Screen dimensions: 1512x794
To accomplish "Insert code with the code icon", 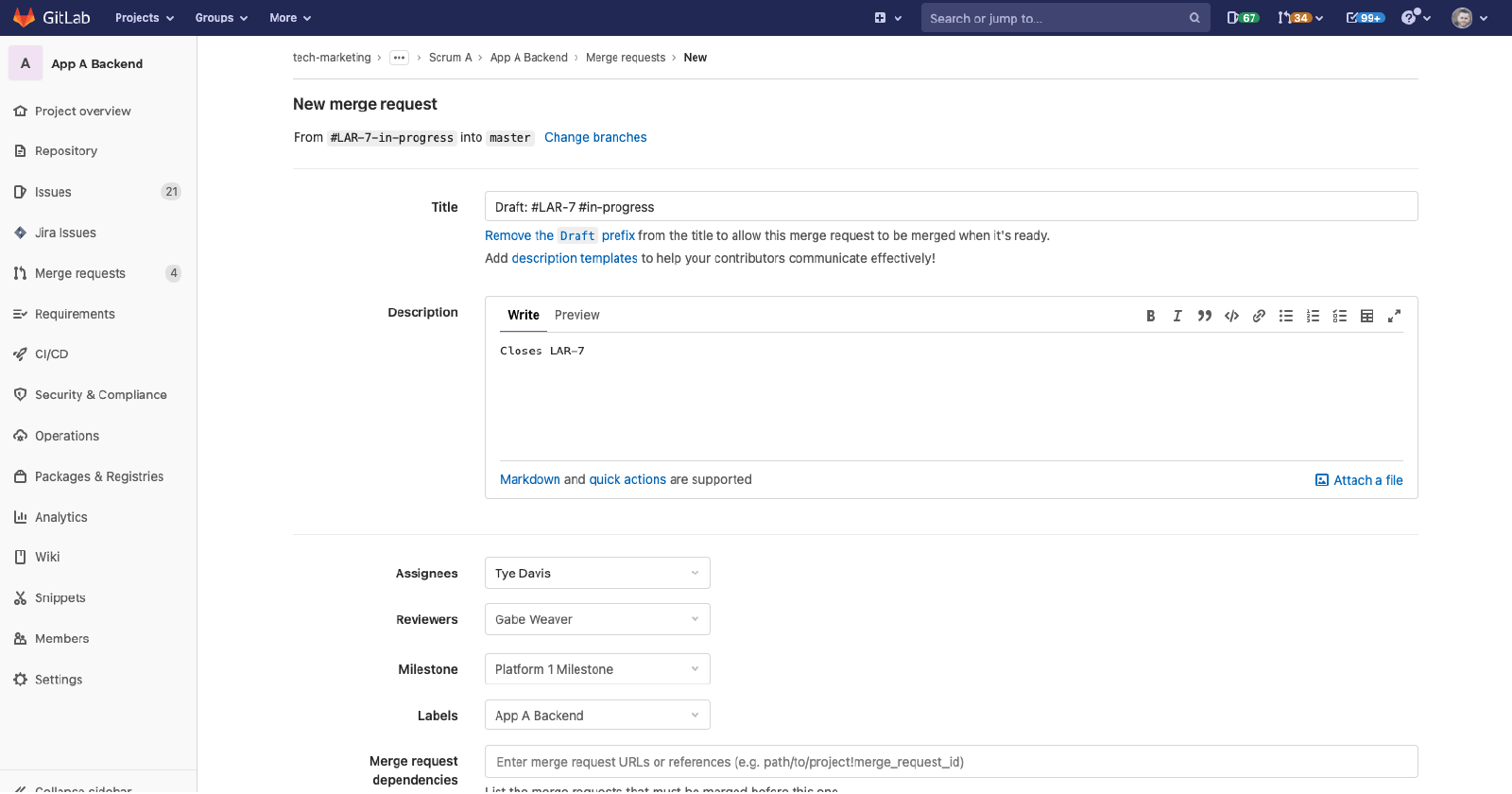I will pyautogui.click(x=1231, y=316).
